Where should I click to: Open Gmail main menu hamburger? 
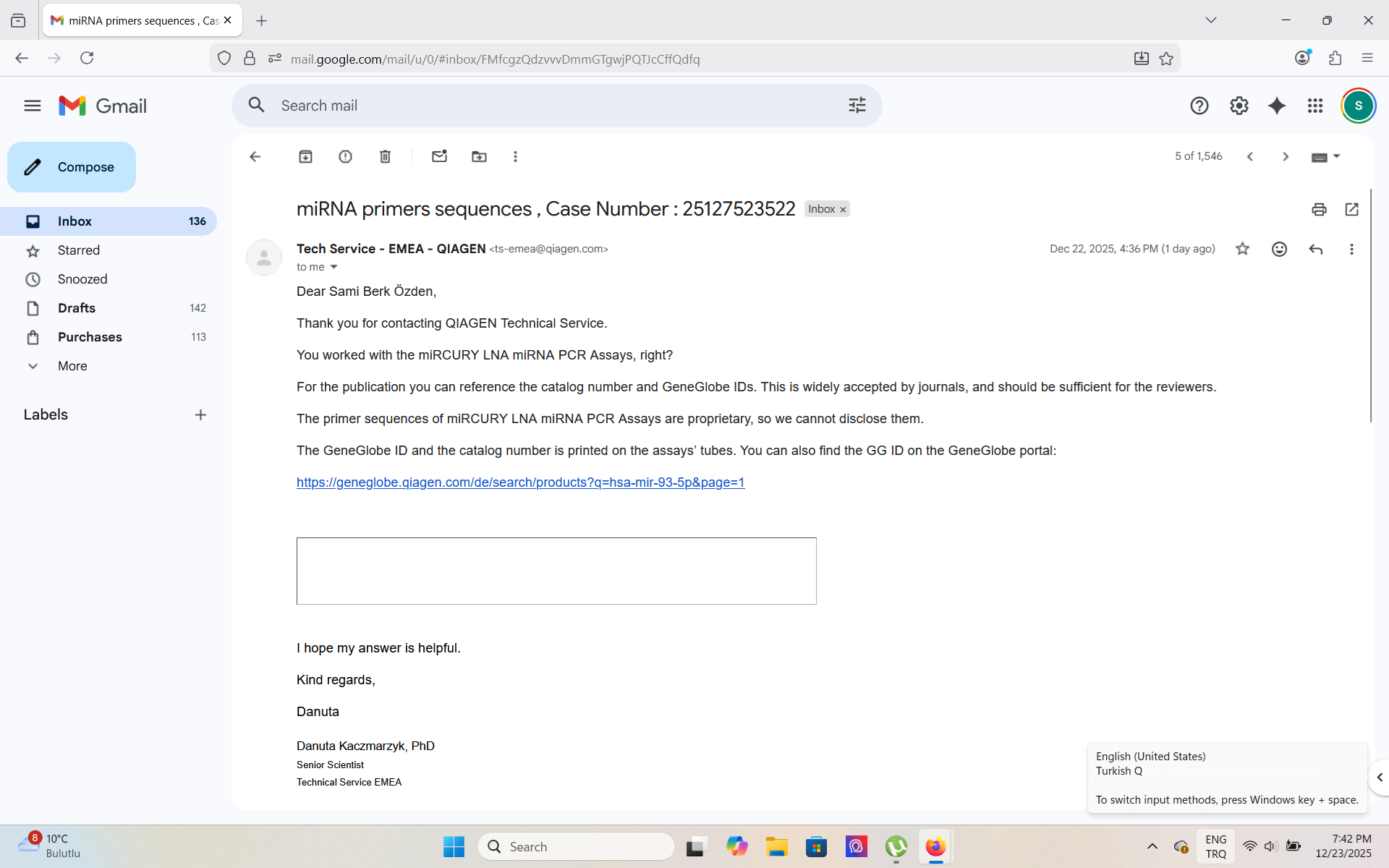pos(33,106)
